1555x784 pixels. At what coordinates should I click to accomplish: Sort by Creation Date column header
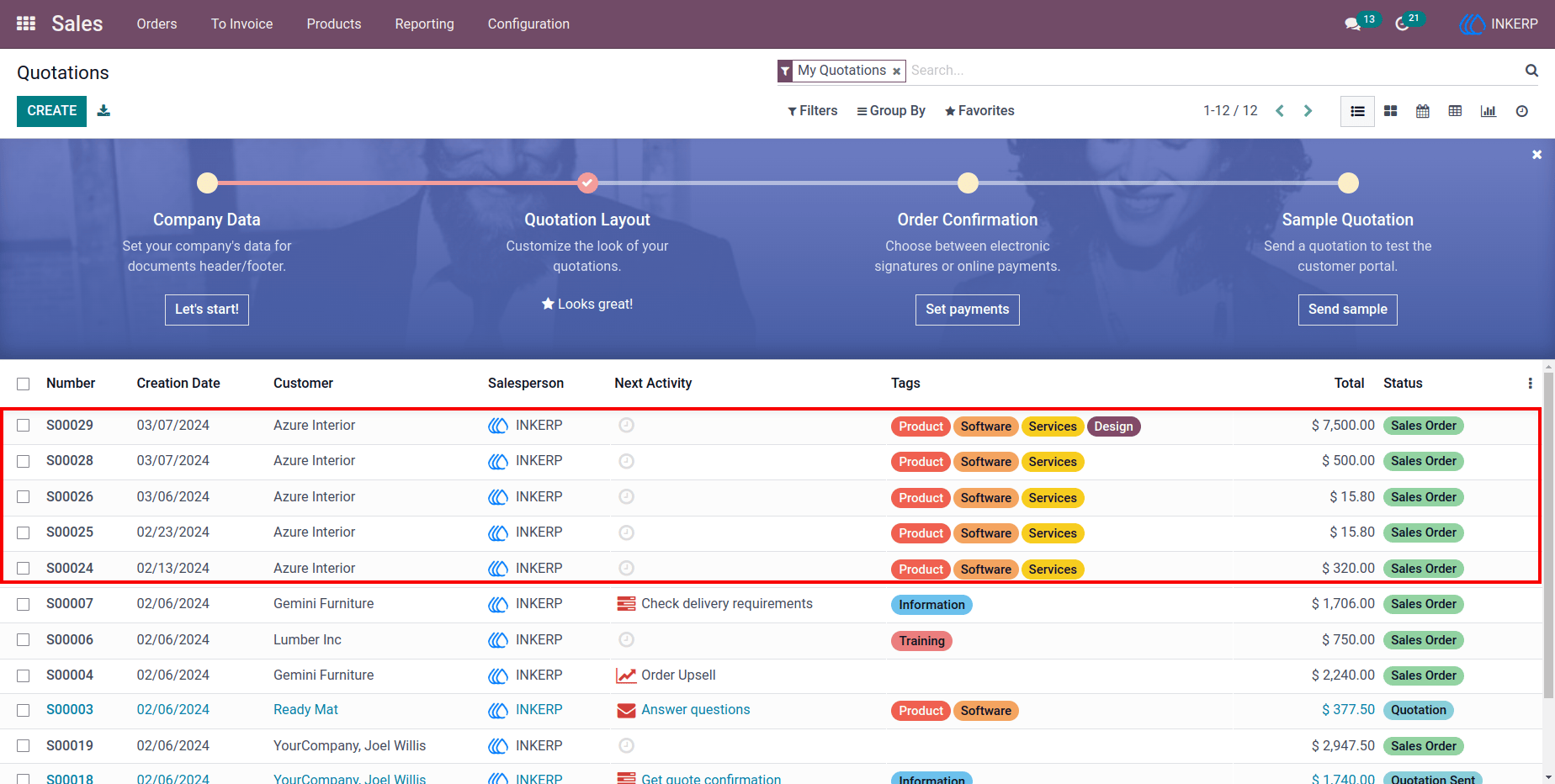(x=178, y=384)
